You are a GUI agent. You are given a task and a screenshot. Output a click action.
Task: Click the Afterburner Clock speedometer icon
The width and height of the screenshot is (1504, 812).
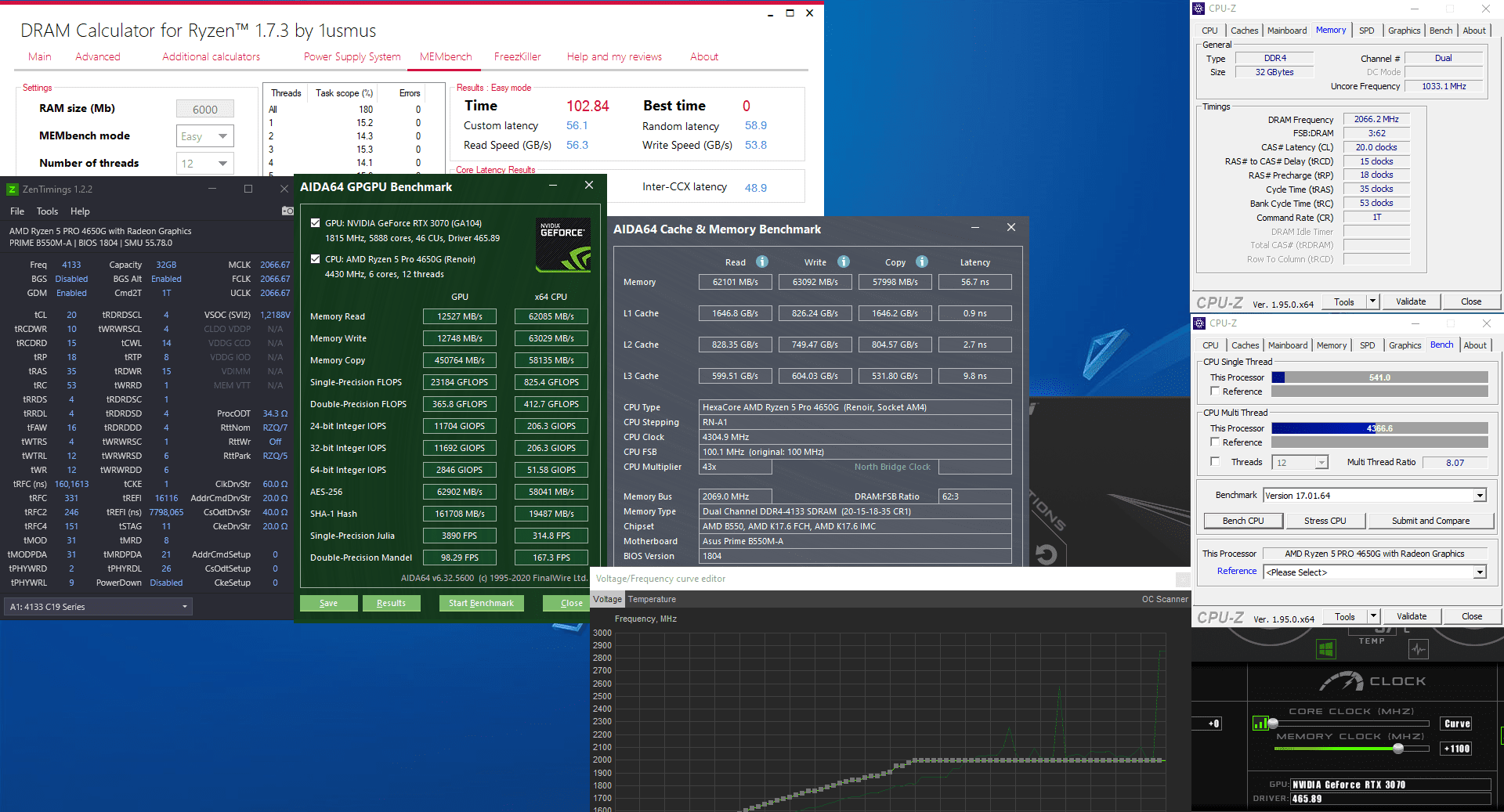(1342, 681)
